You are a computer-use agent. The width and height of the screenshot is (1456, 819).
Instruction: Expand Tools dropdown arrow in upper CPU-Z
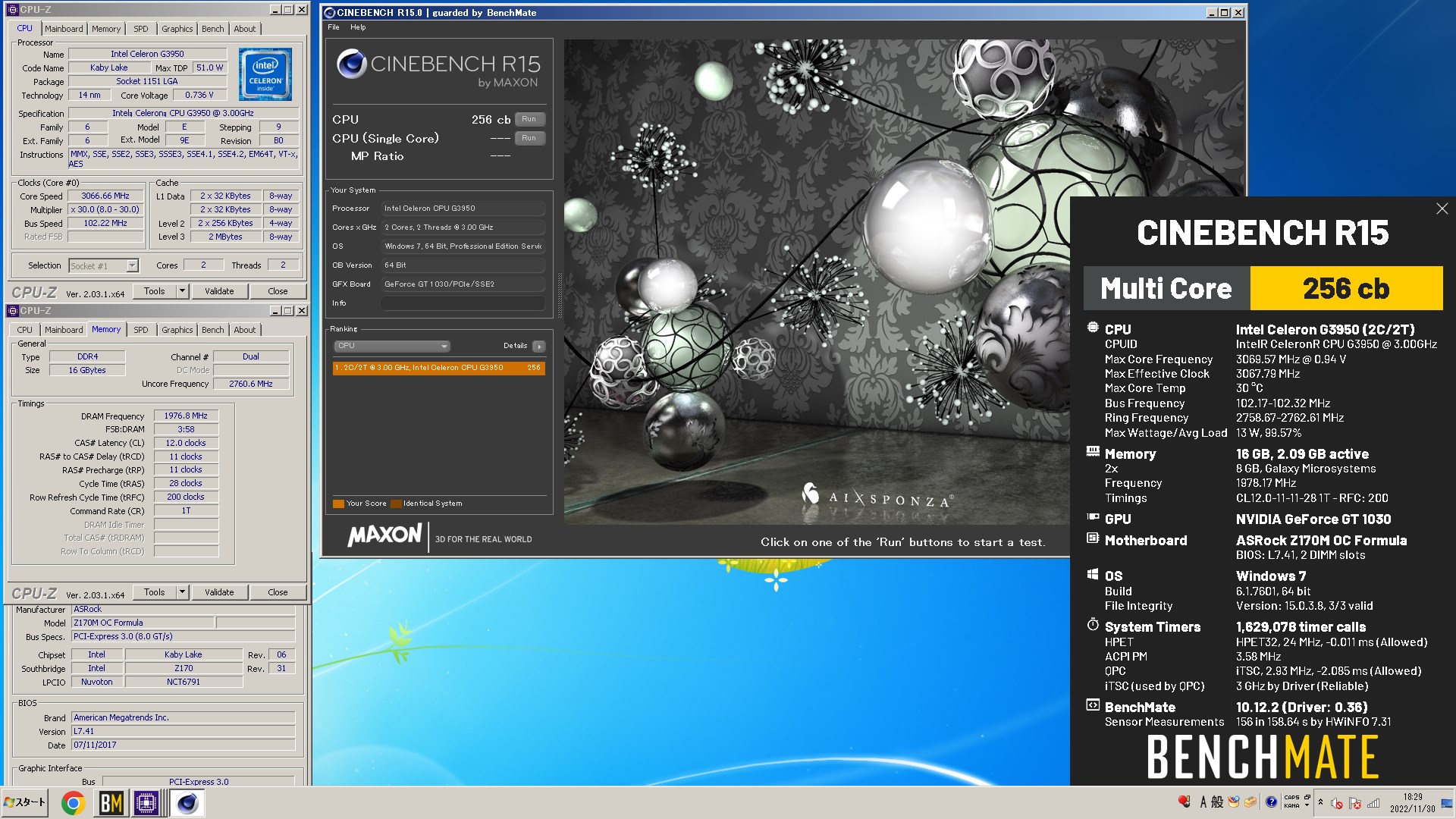coord(182,291)
